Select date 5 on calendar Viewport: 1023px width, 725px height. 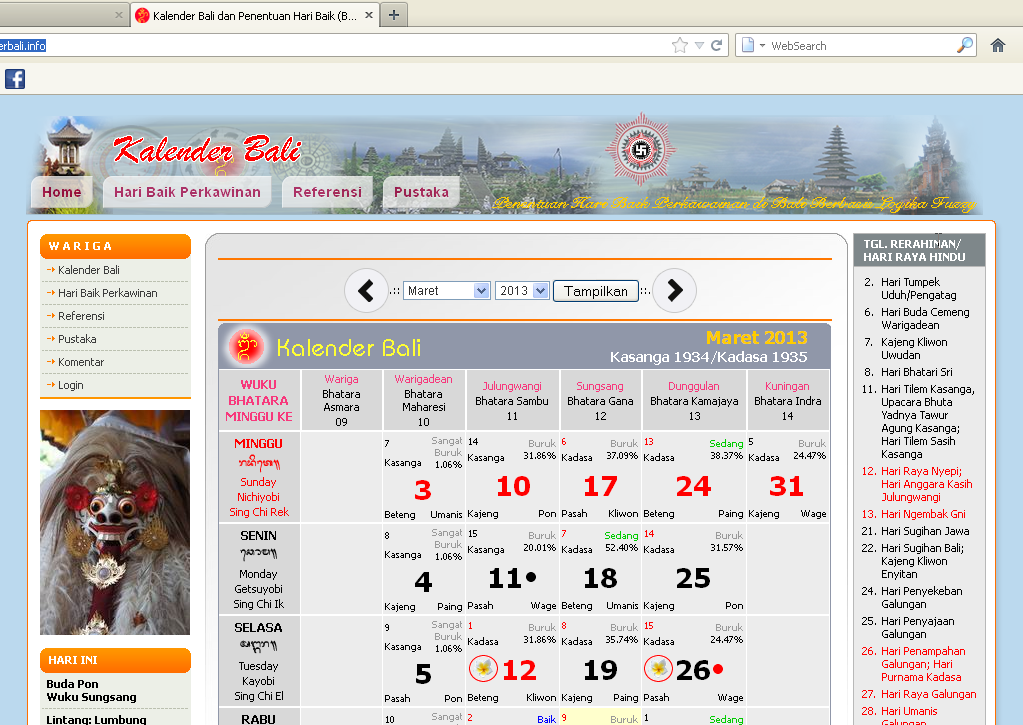click(423, 673)
